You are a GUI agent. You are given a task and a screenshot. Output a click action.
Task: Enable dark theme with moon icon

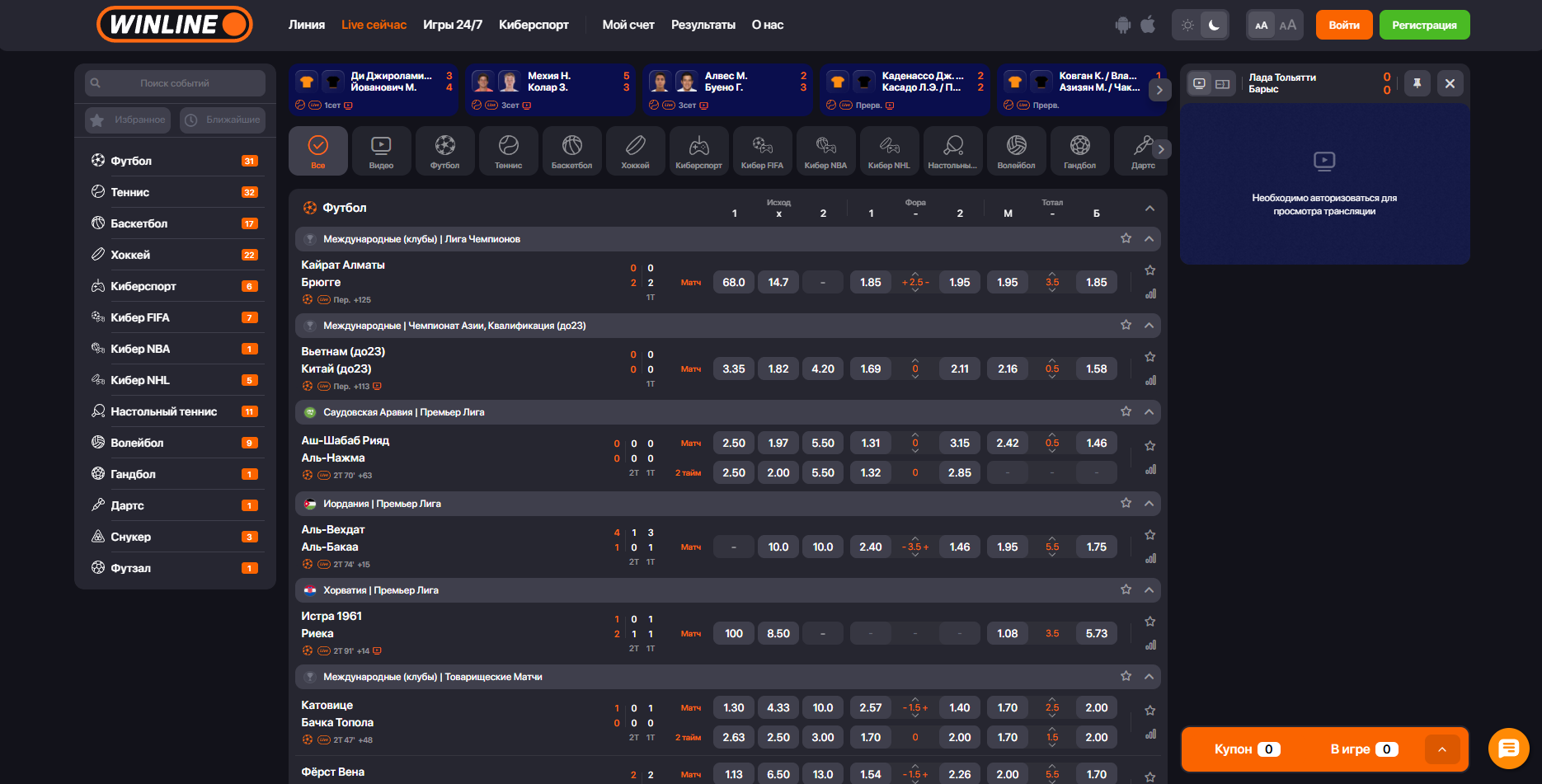click(x=1214, y=25)
